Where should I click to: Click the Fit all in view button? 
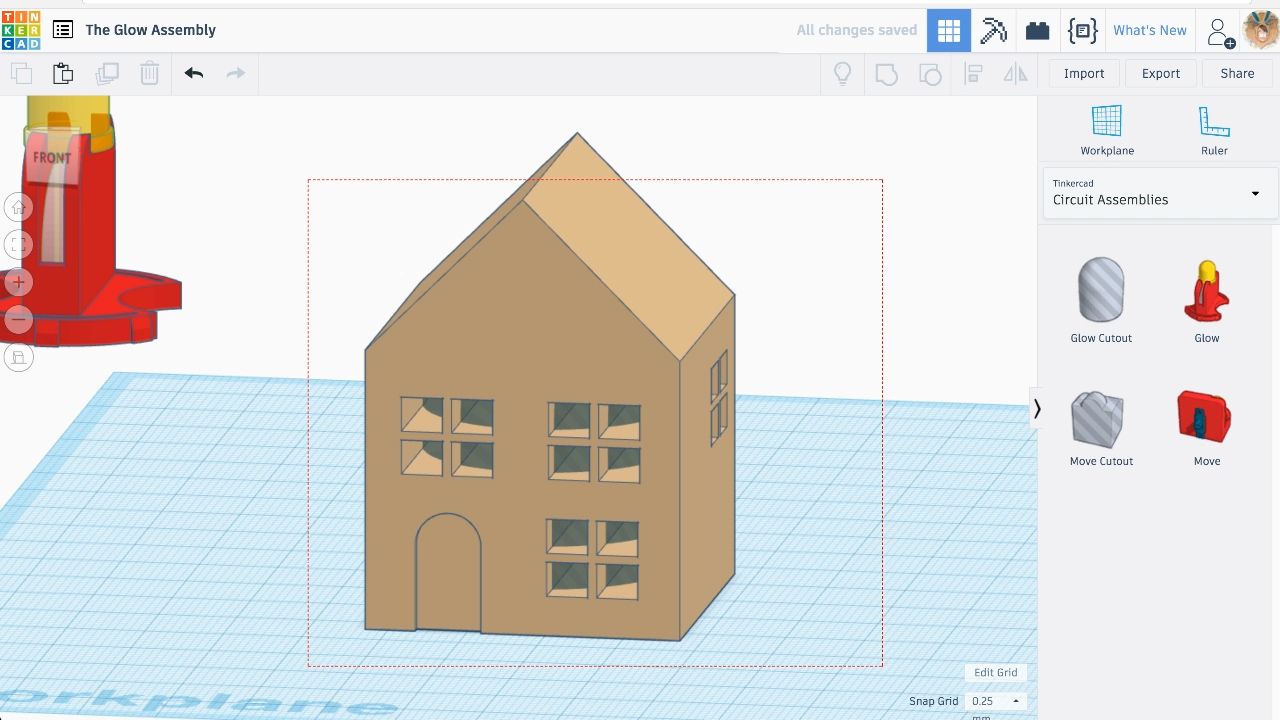18,245
